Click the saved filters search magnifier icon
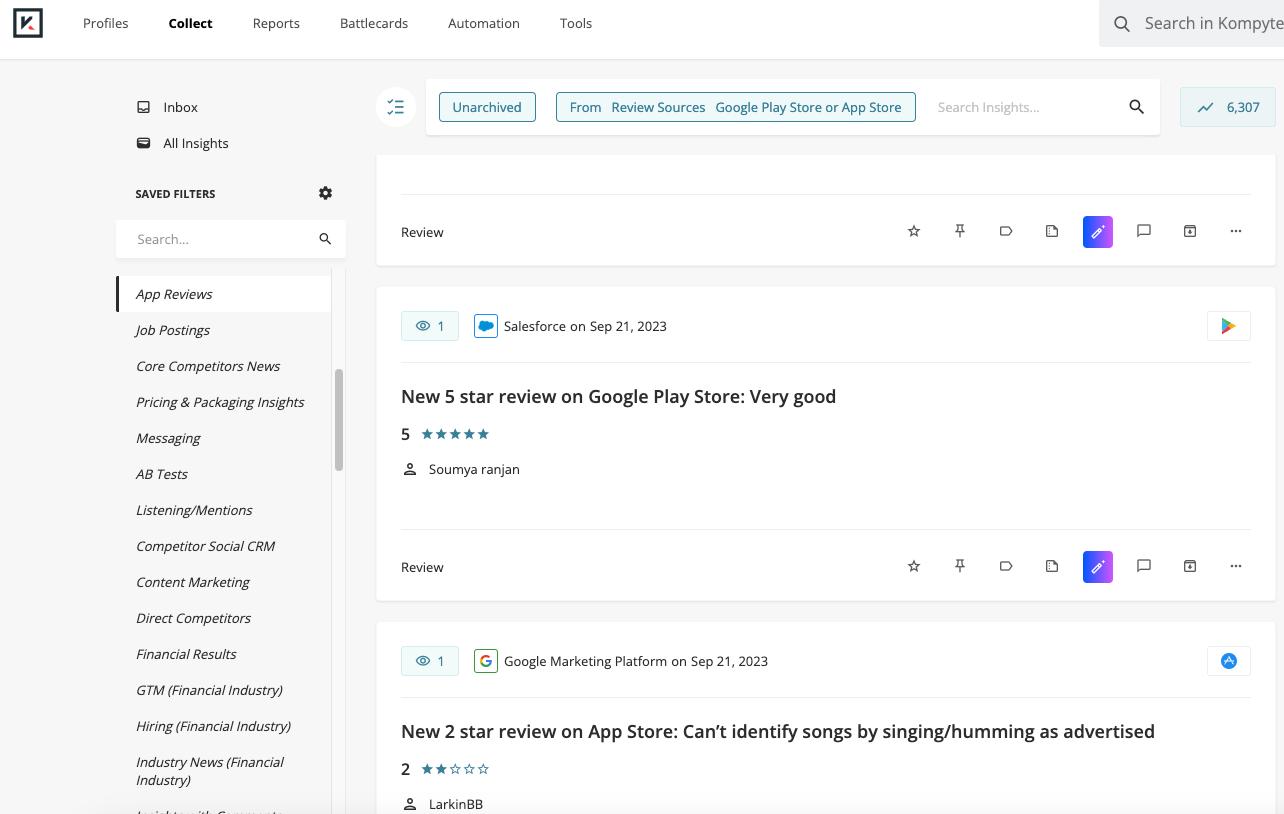1284x814 pixels. (x=325, y=239)
